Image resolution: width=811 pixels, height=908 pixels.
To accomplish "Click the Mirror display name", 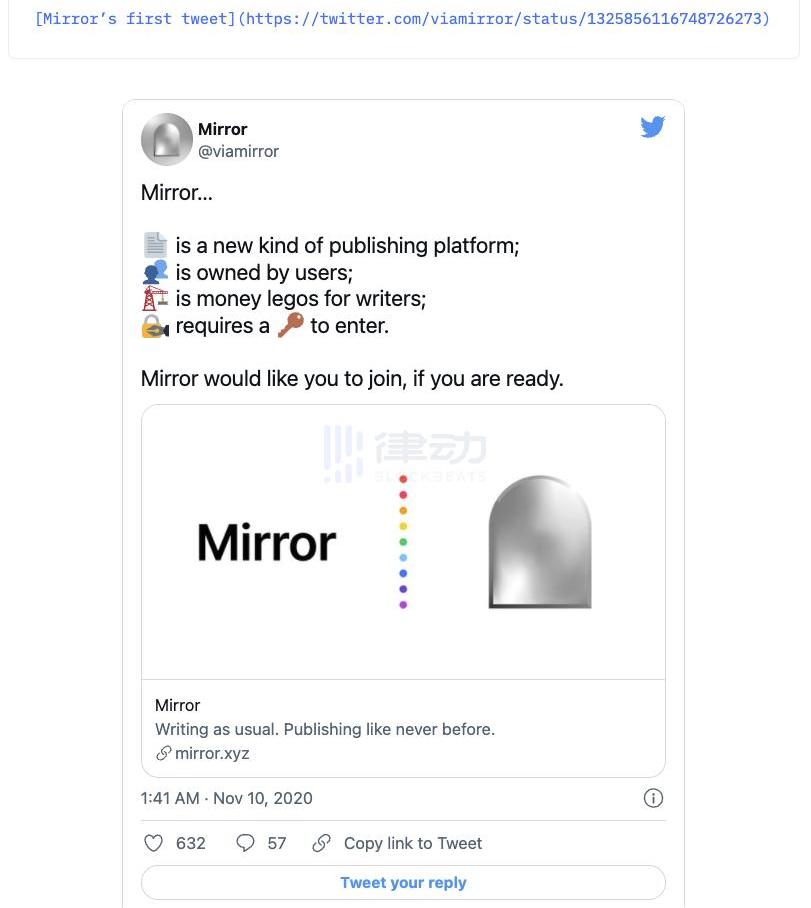I will coord(222,129).
